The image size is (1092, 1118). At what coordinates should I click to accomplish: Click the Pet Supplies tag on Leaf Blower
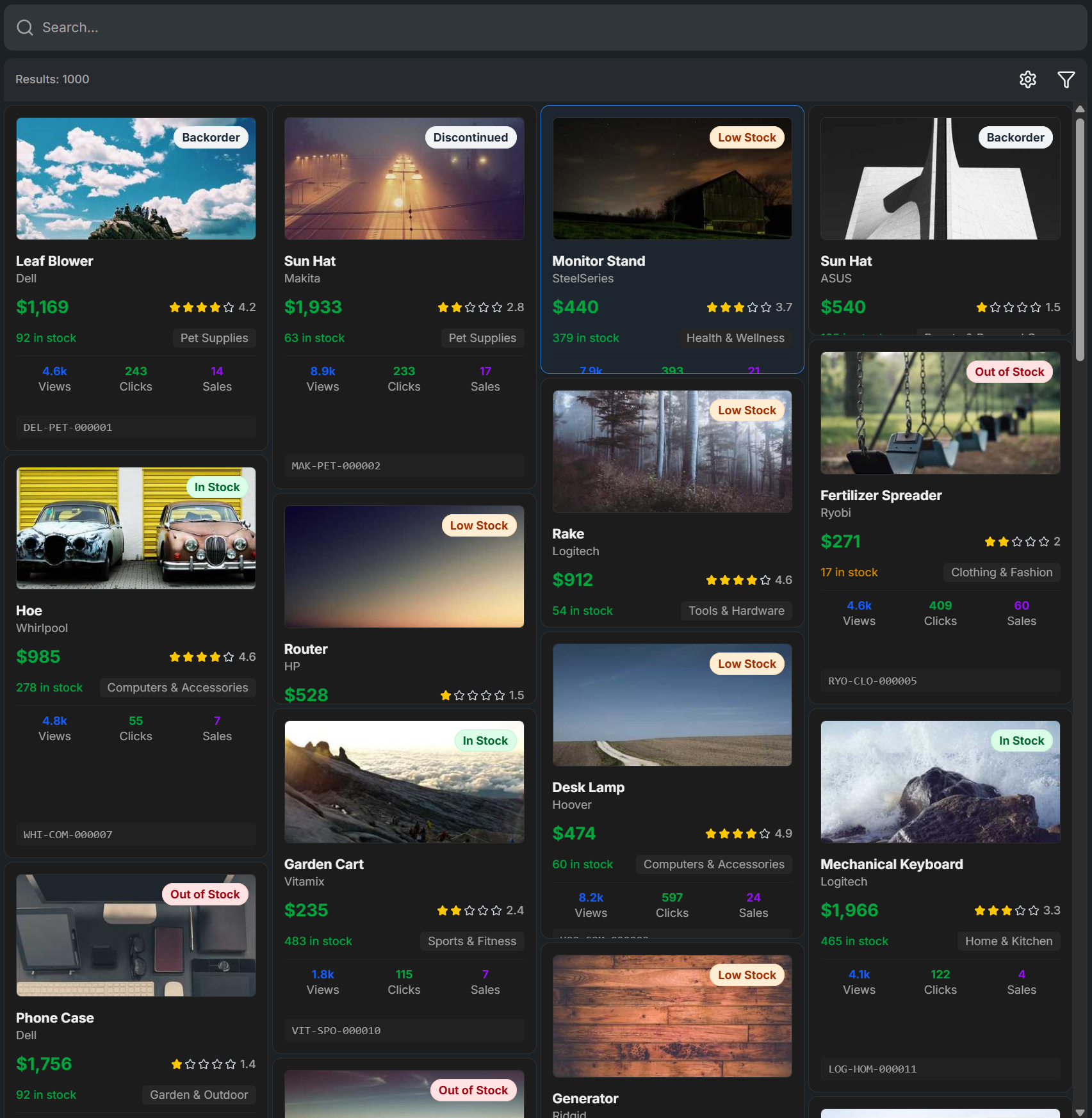point(214,338)
